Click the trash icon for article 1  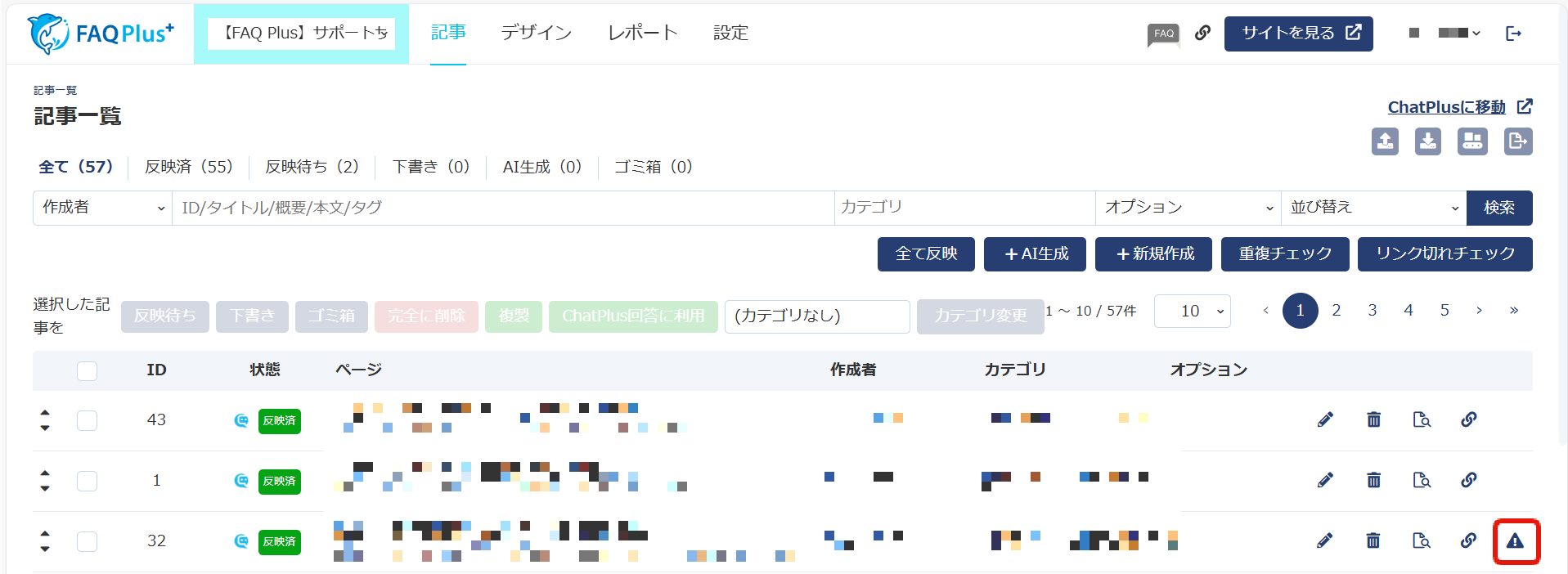point(1373,480)
